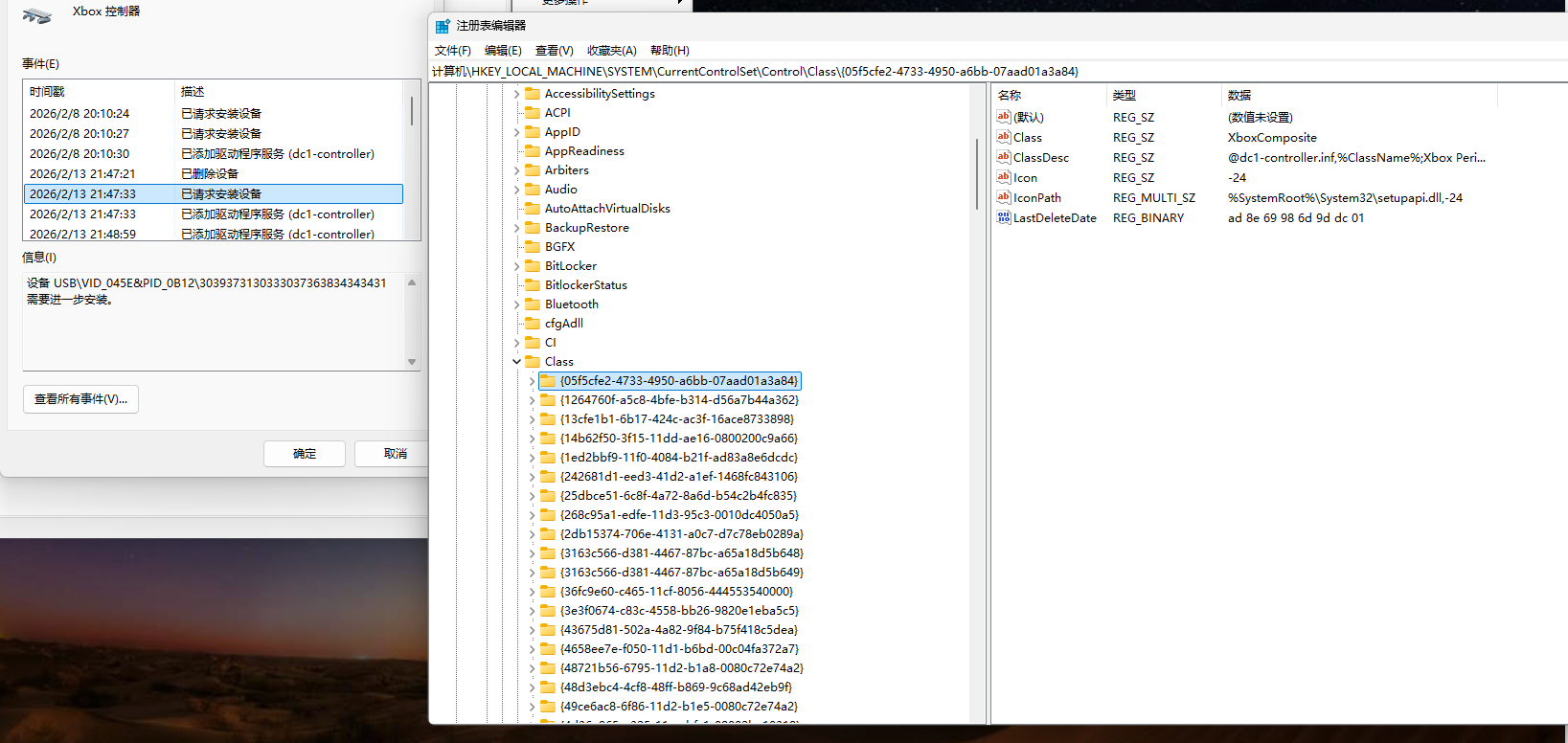
Task: Click folder icon of {1264760f-a5c8...} key
Action: point(548,400)
